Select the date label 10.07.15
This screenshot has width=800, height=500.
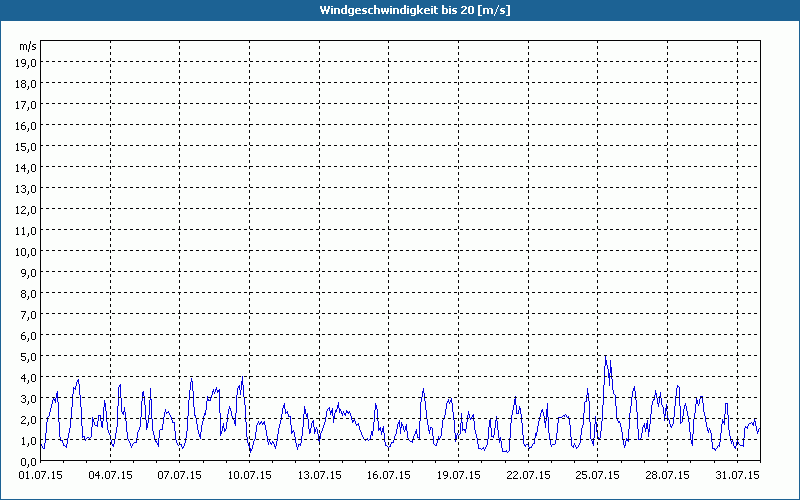(249, 475)
